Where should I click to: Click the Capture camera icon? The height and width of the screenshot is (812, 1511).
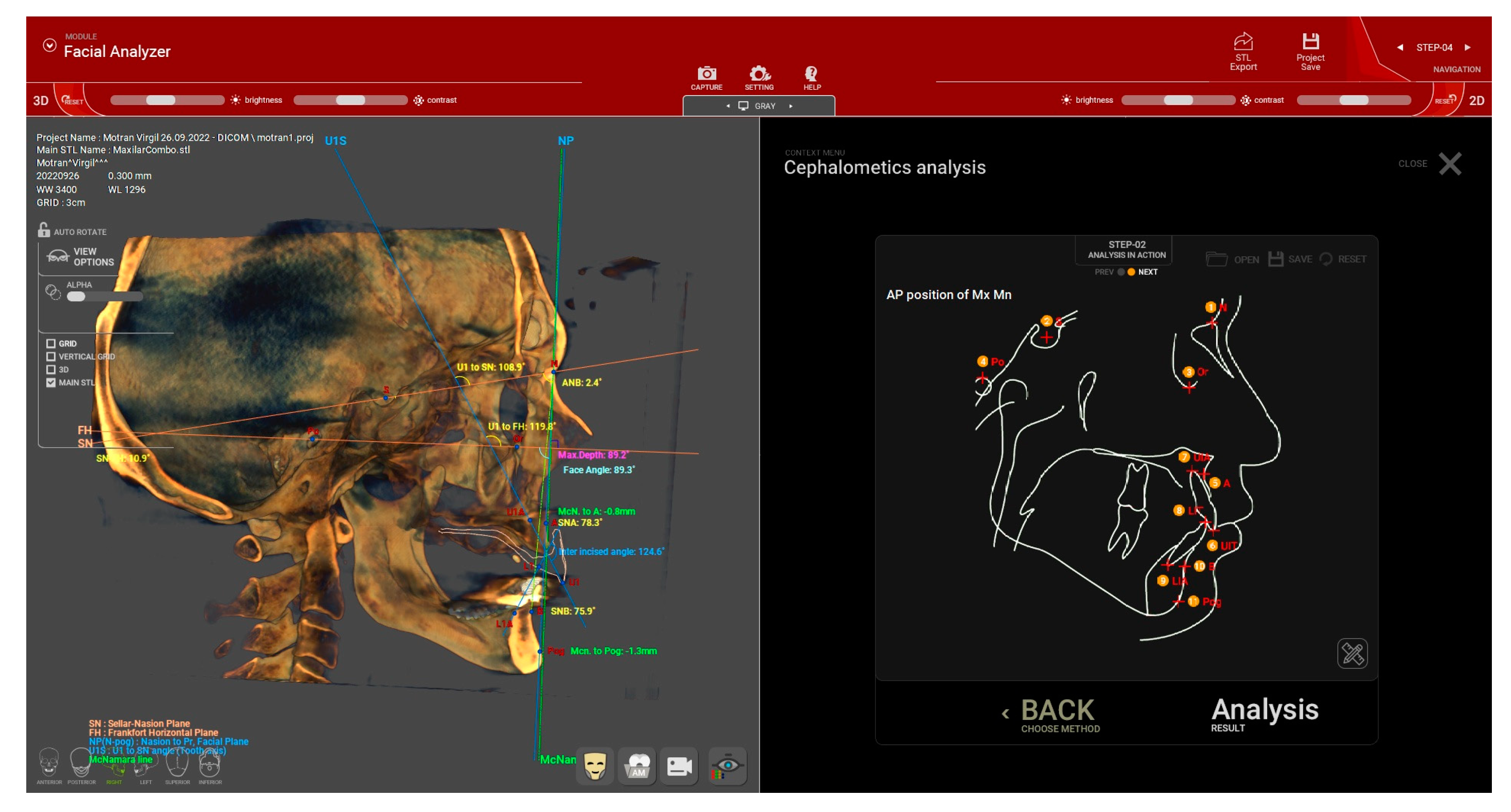(x=706, y=74)
